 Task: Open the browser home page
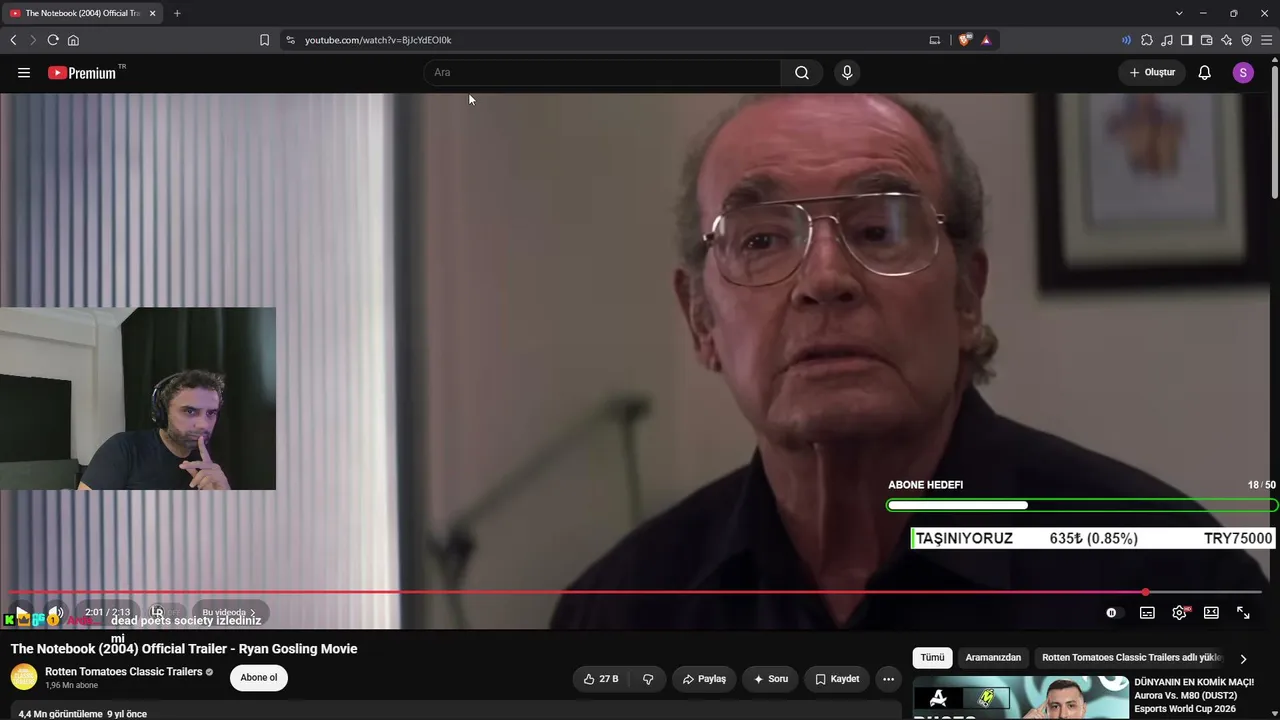(x=73, y=40)
